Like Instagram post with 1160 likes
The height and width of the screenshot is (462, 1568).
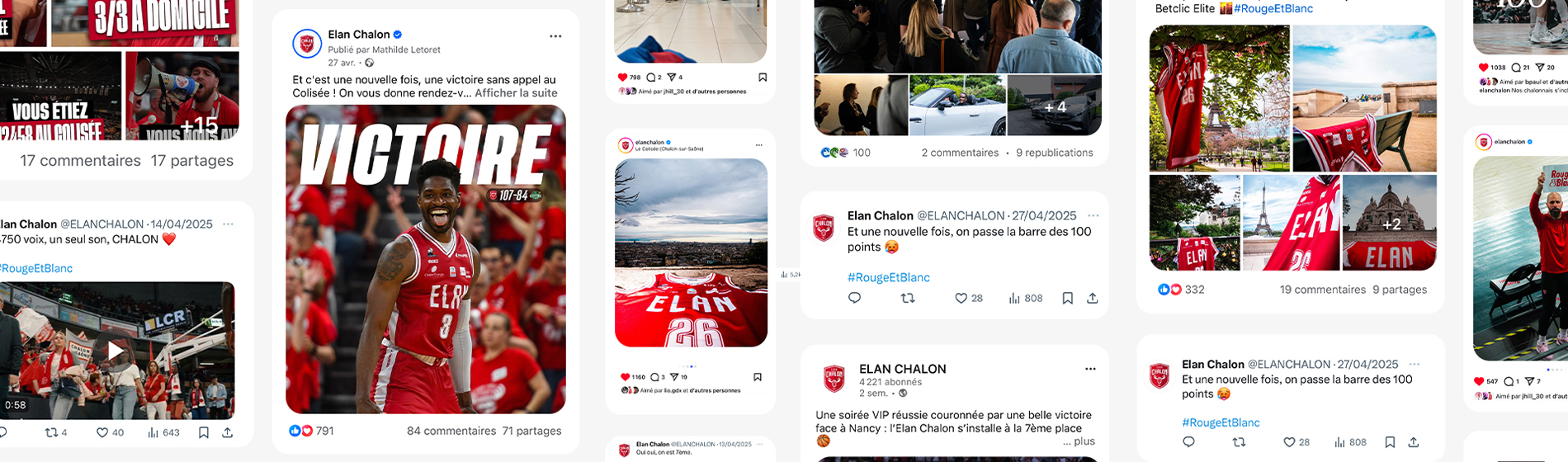click(625, 377)
